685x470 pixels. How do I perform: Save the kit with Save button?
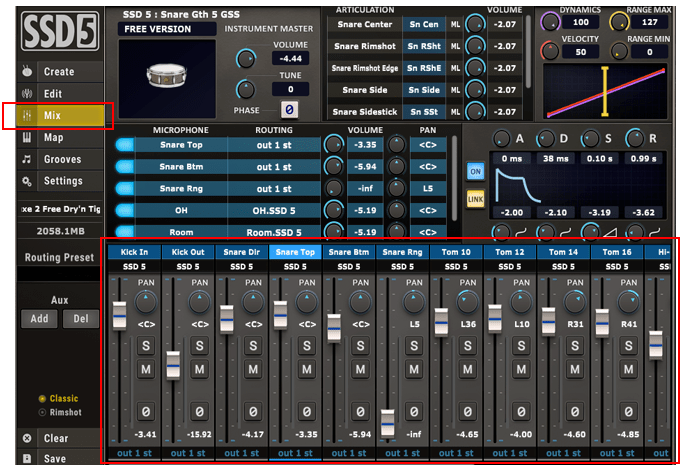(60, 458)
